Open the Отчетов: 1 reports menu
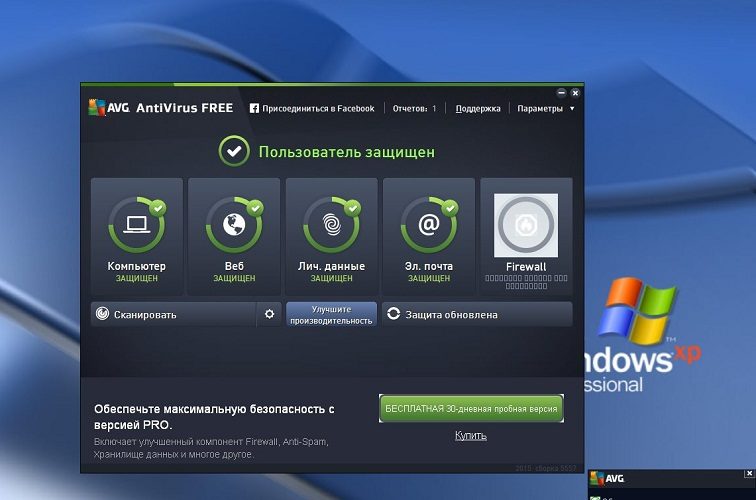Image resolution: width=756 pixels, height=500 pixels. pos(414,108)
